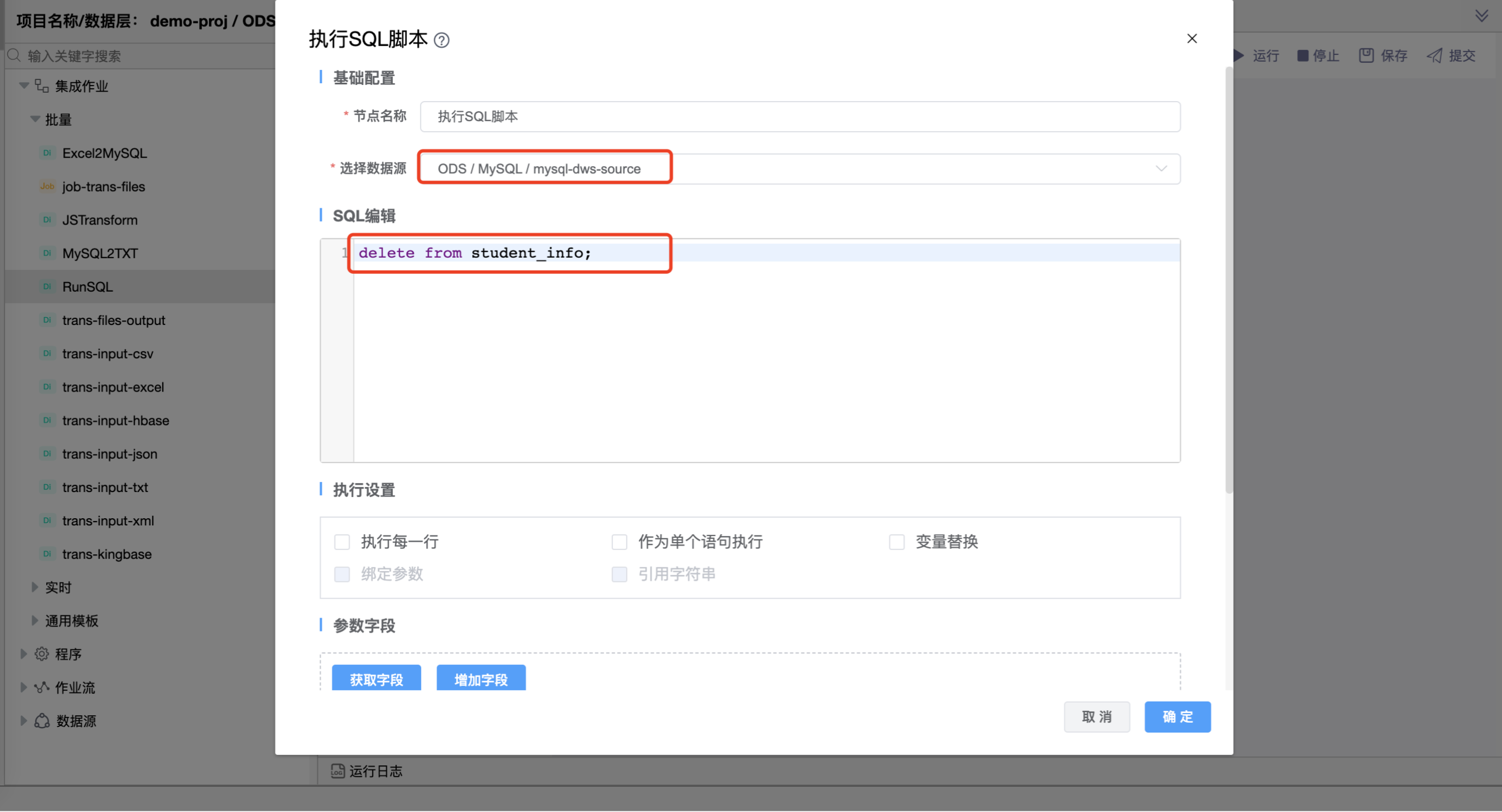Click the 获取字段 button

[376, 679]
